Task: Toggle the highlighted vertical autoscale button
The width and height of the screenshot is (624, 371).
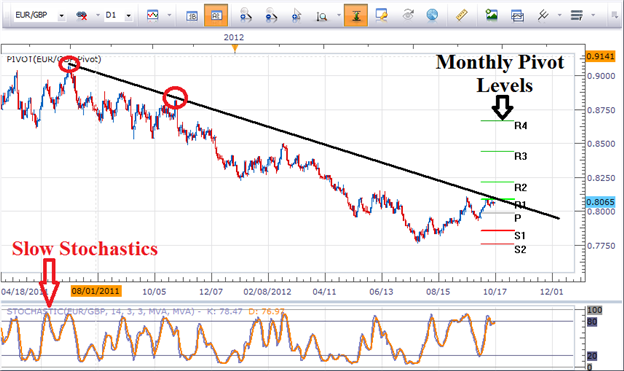Action: point(356,16)
